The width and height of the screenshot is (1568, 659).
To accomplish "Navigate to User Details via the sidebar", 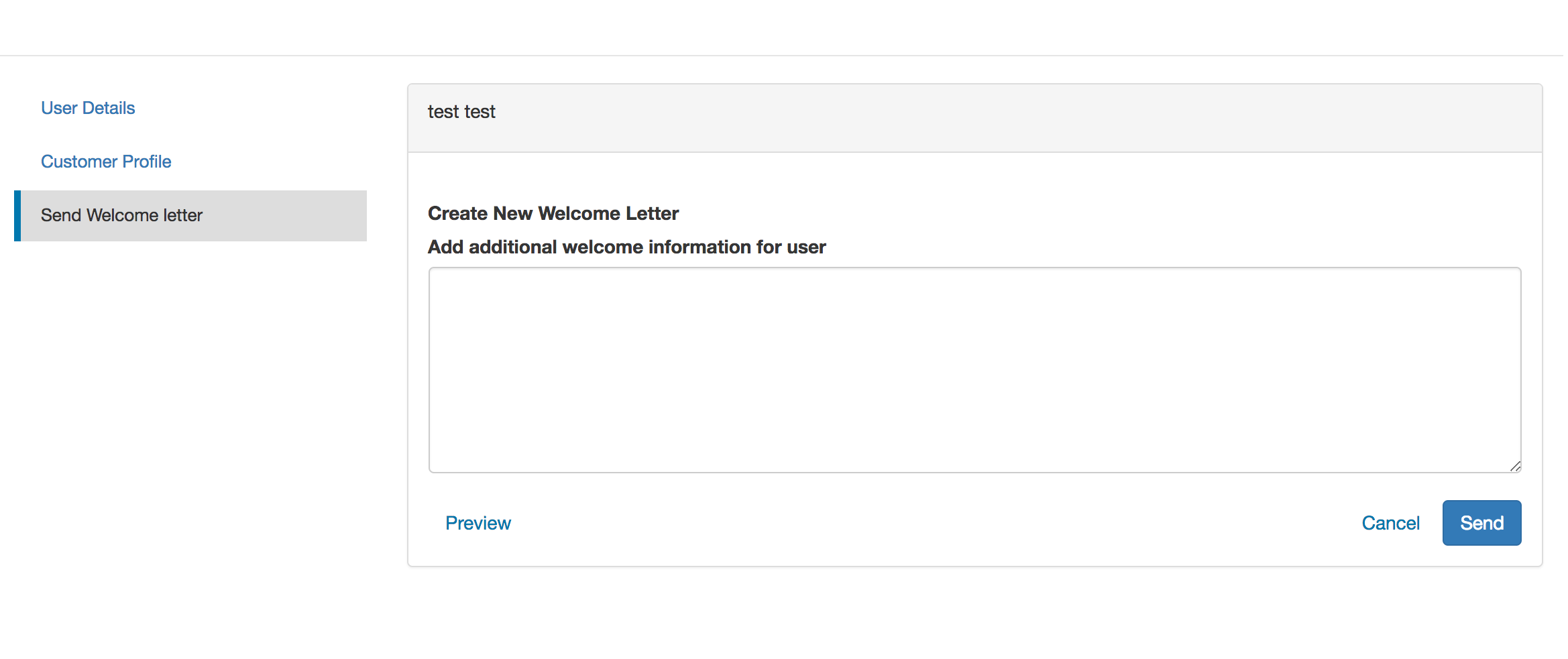I will pos(88,107).
